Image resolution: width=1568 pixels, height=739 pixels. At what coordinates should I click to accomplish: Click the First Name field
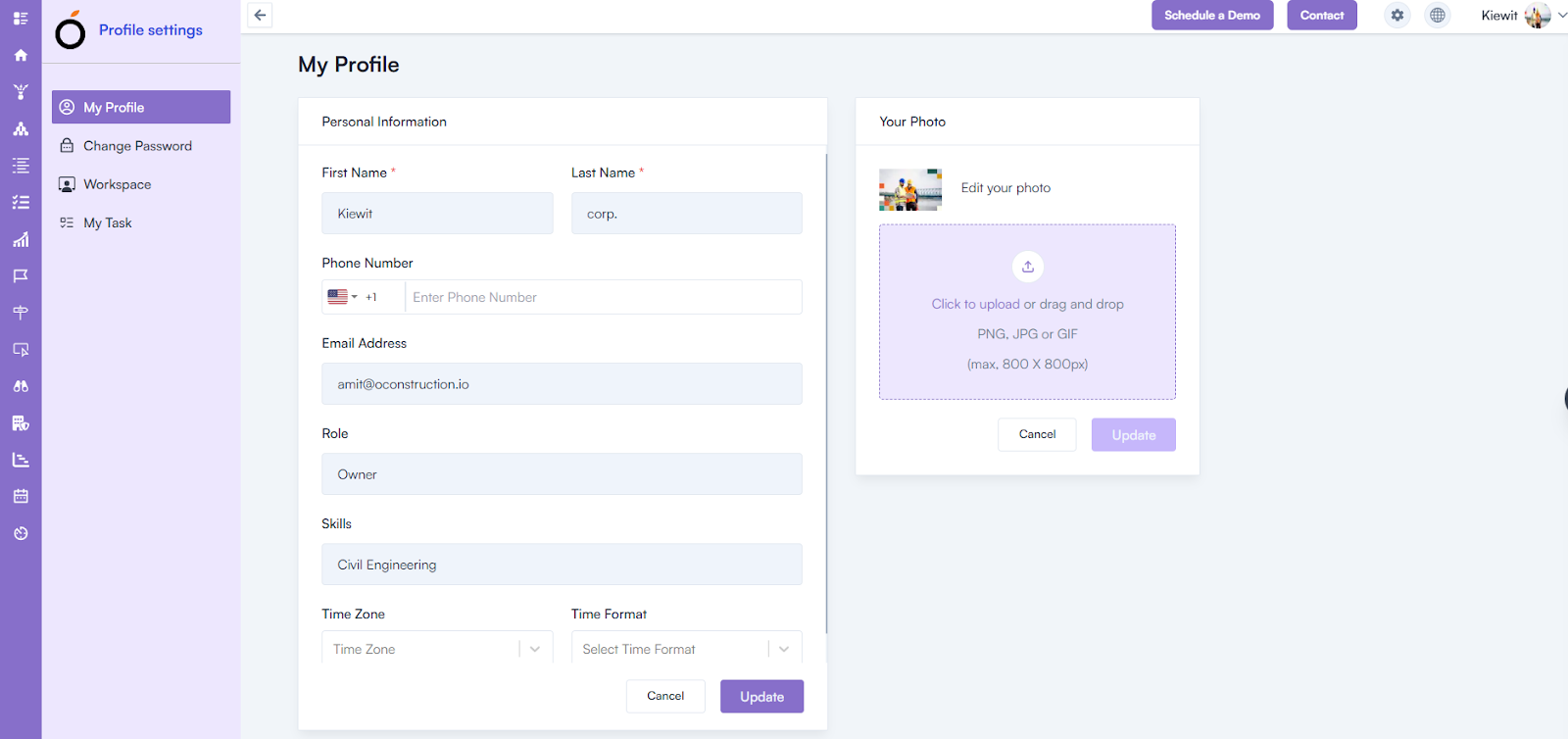437,213
